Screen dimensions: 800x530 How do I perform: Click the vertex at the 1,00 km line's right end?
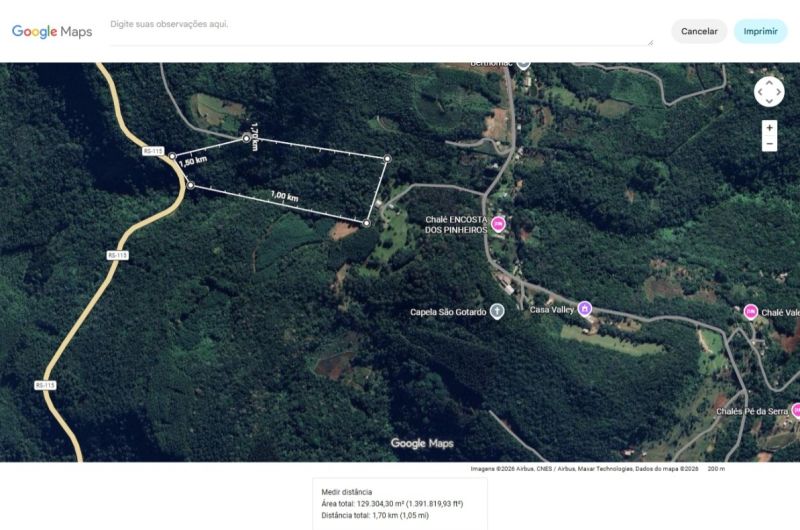click(x=366, y=223)
